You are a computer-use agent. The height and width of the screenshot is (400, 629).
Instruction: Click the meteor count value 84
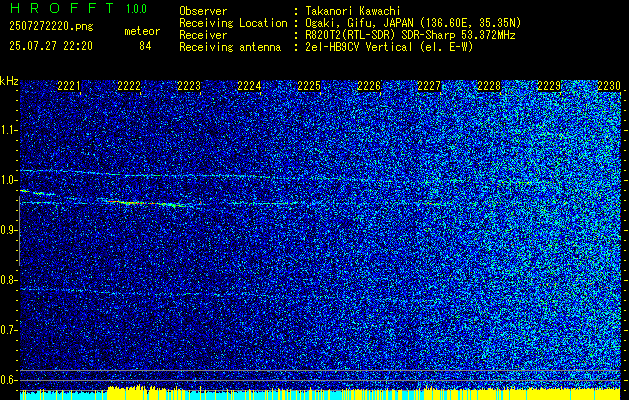tap(145, 46)
